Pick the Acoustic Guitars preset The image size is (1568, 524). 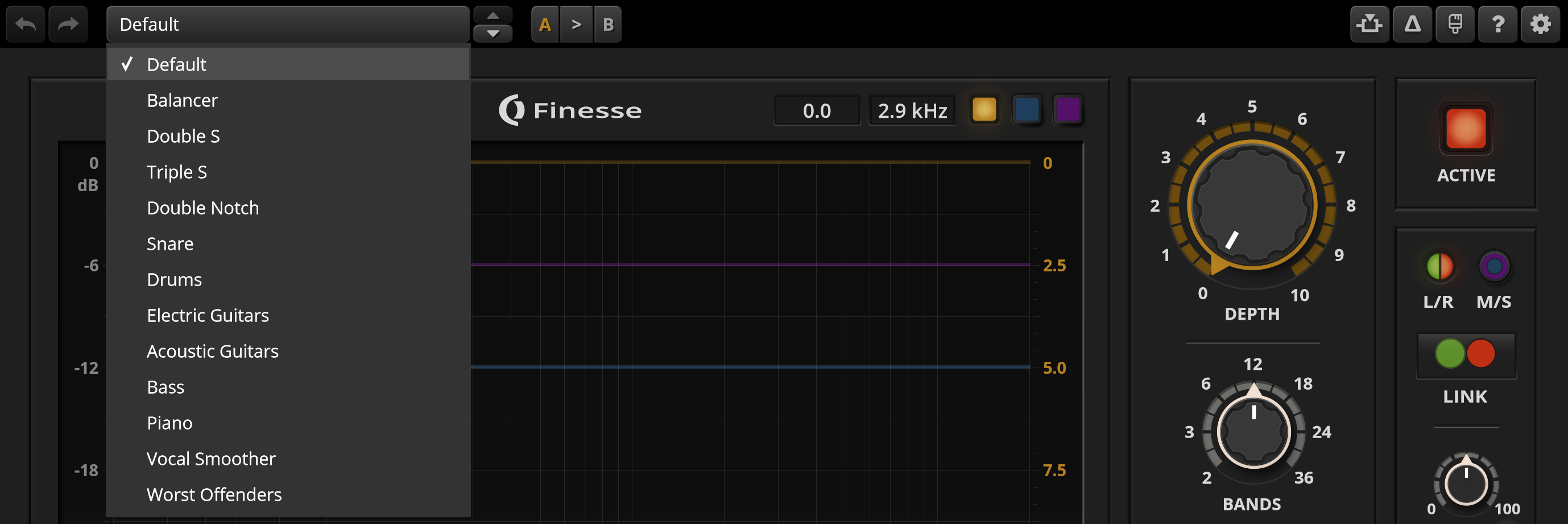[288, 352]
